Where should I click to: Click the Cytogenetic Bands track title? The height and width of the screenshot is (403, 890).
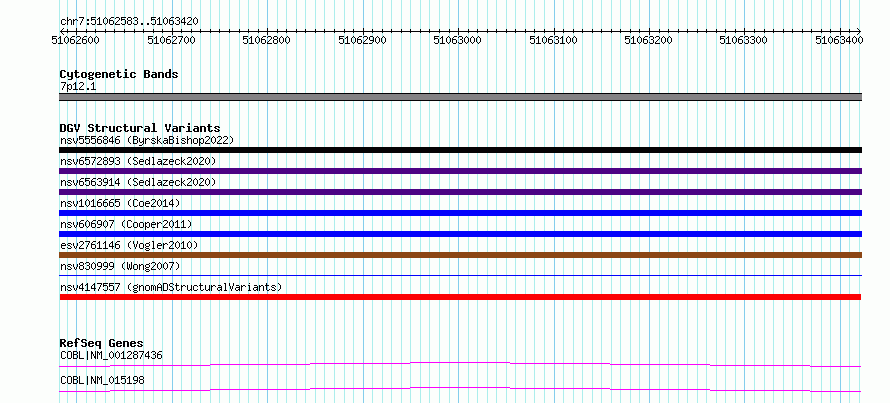click(x=119, y=74)
